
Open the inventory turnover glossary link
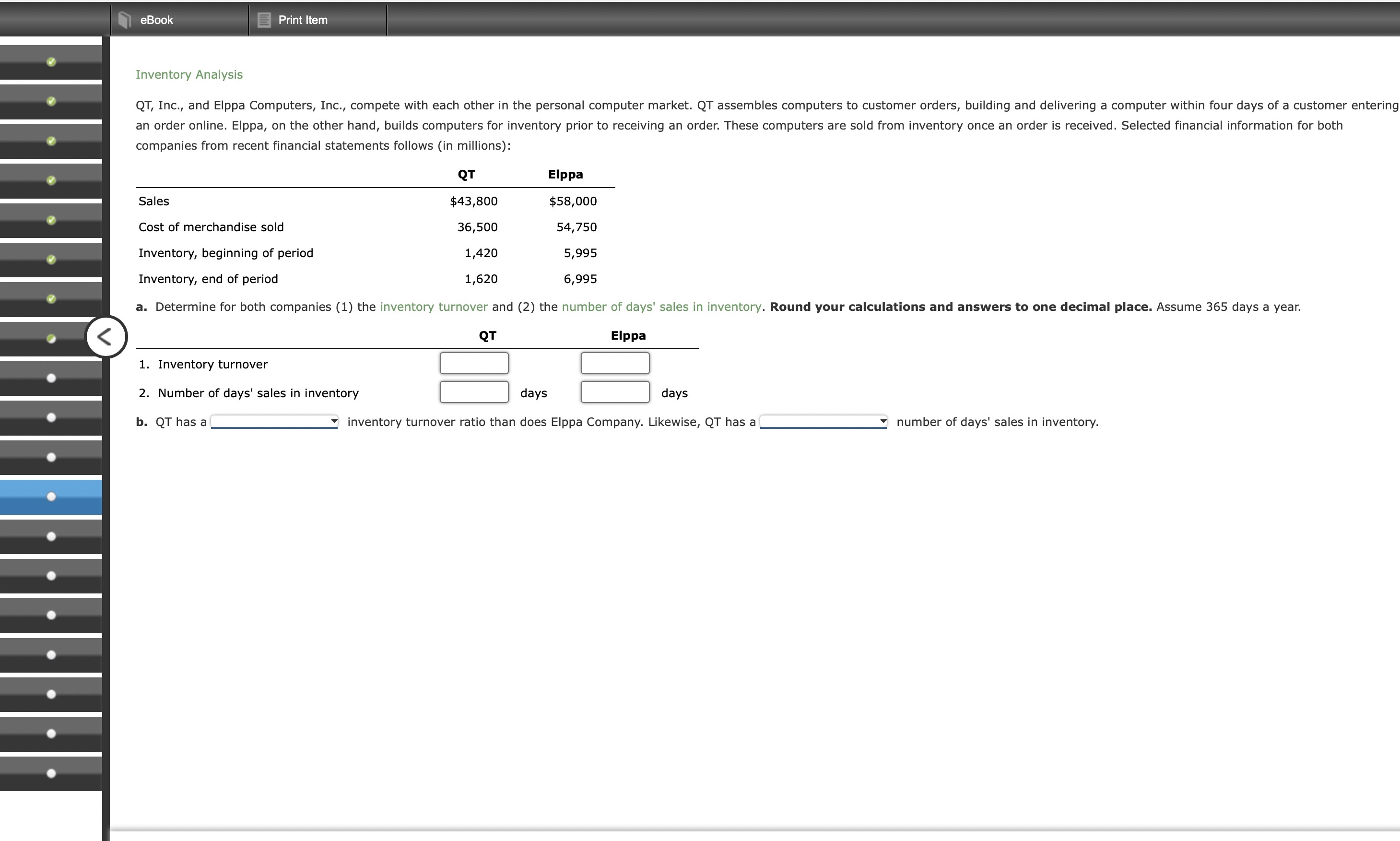click(434, 307)
